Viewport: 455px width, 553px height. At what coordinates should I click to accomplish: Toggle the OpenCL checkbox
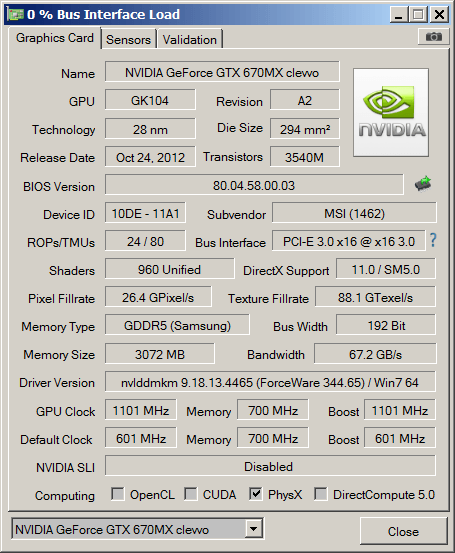click(x=117, y=494)
